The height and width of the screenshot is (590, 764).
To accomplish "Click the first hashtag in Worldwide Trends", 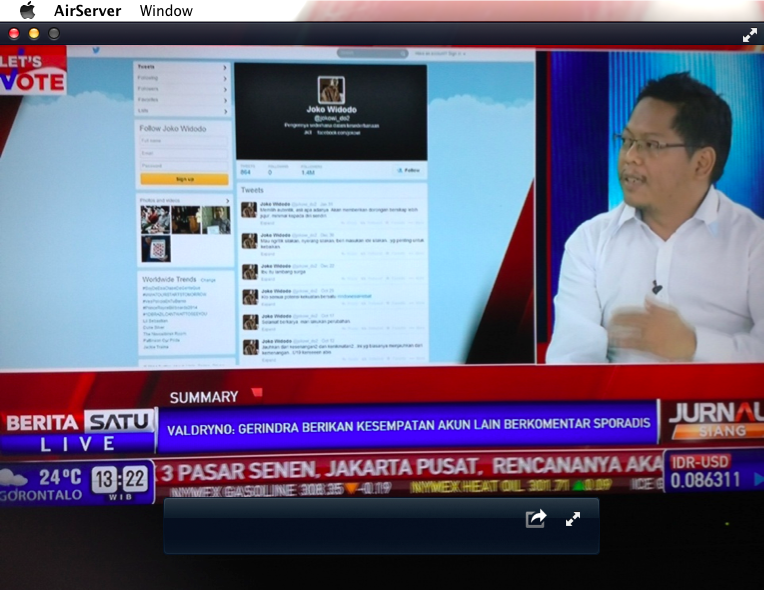I will point(171,288).
